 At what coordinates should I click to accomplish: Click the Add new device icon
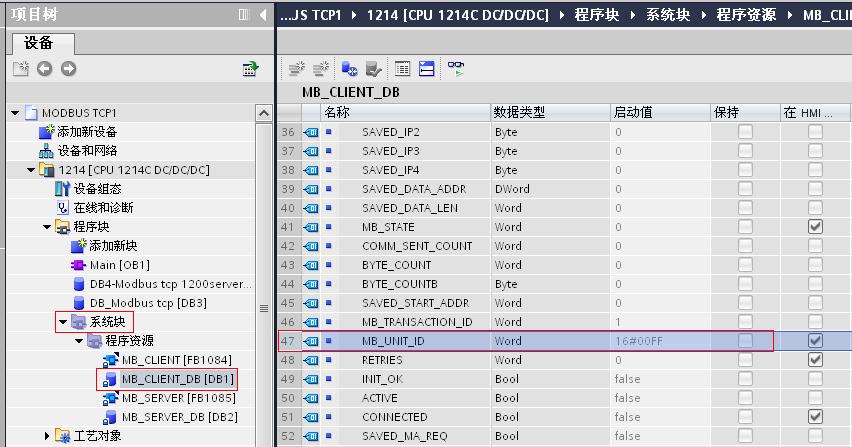(x=47, y=131)
